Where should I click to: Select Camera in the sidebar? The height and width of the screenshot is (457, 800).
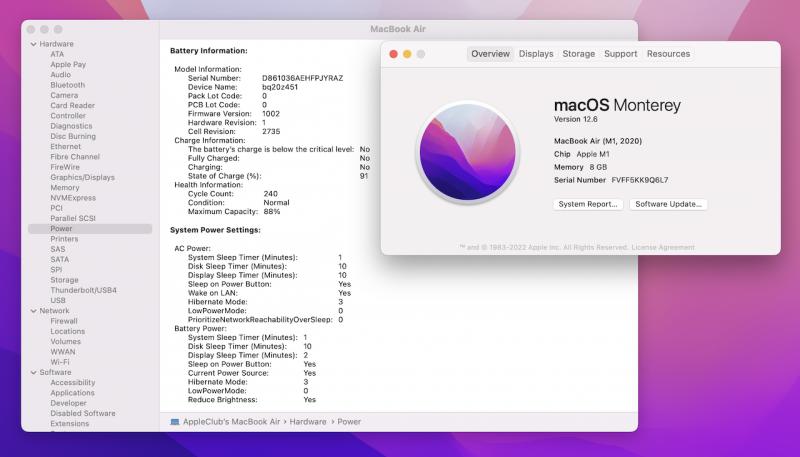pos(64,95)
